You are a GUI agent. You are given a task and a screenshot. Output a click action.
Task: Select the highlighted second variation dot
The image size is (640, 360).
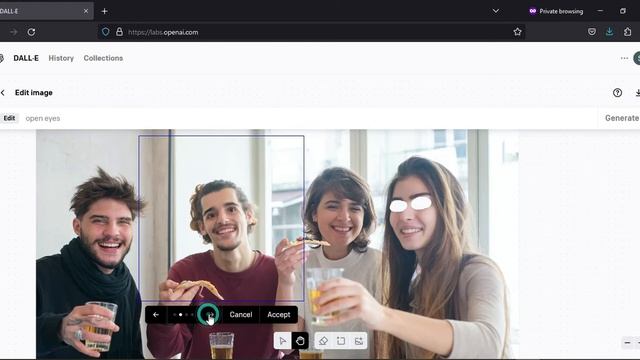[180, 315]
